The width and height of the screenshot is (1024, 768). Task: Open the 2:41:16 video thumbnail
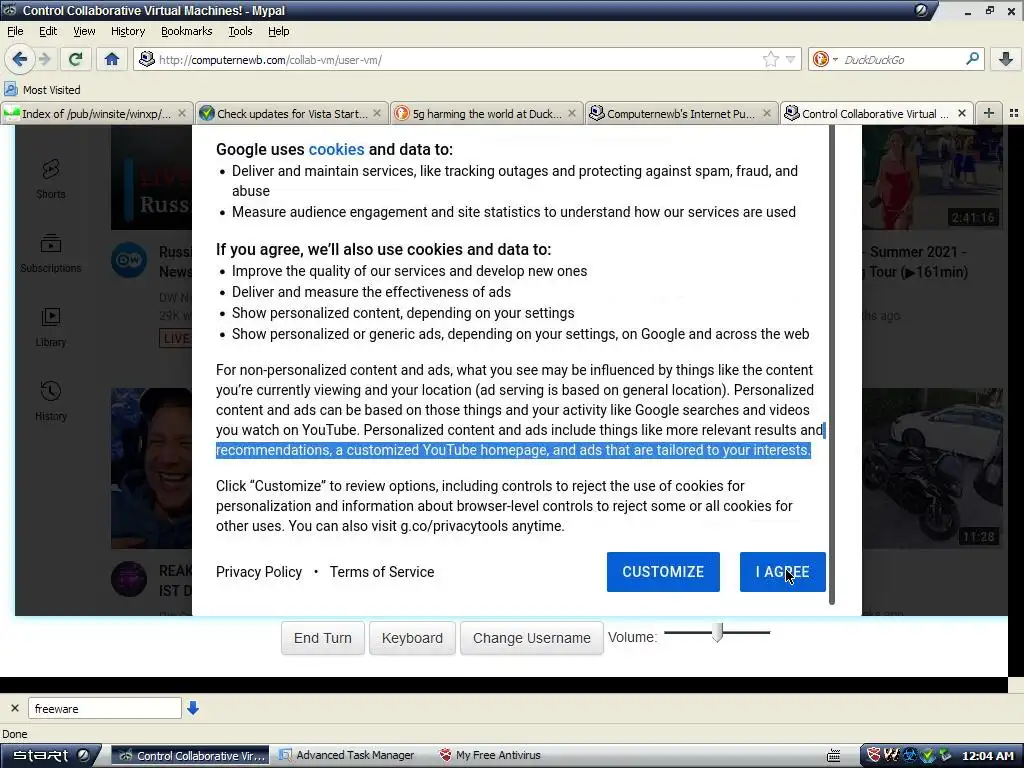pos(933,178)
